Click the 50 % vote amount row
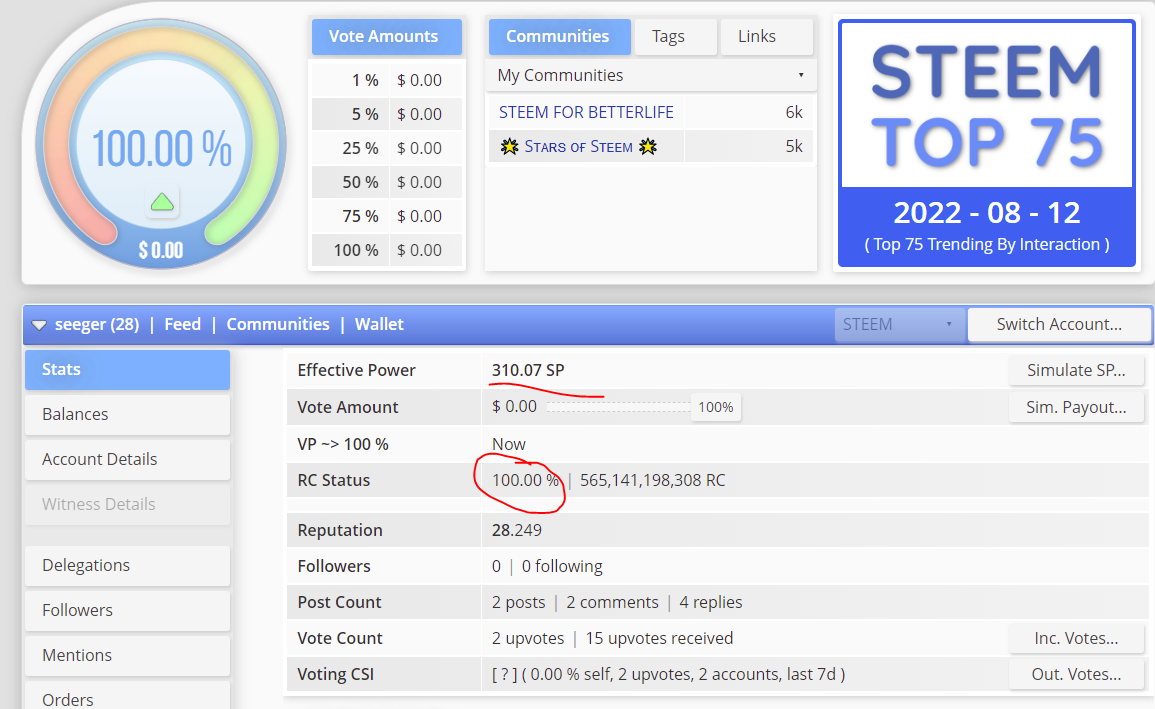The width and height of the screenshot is (1155, 709). tap(387, 182)
